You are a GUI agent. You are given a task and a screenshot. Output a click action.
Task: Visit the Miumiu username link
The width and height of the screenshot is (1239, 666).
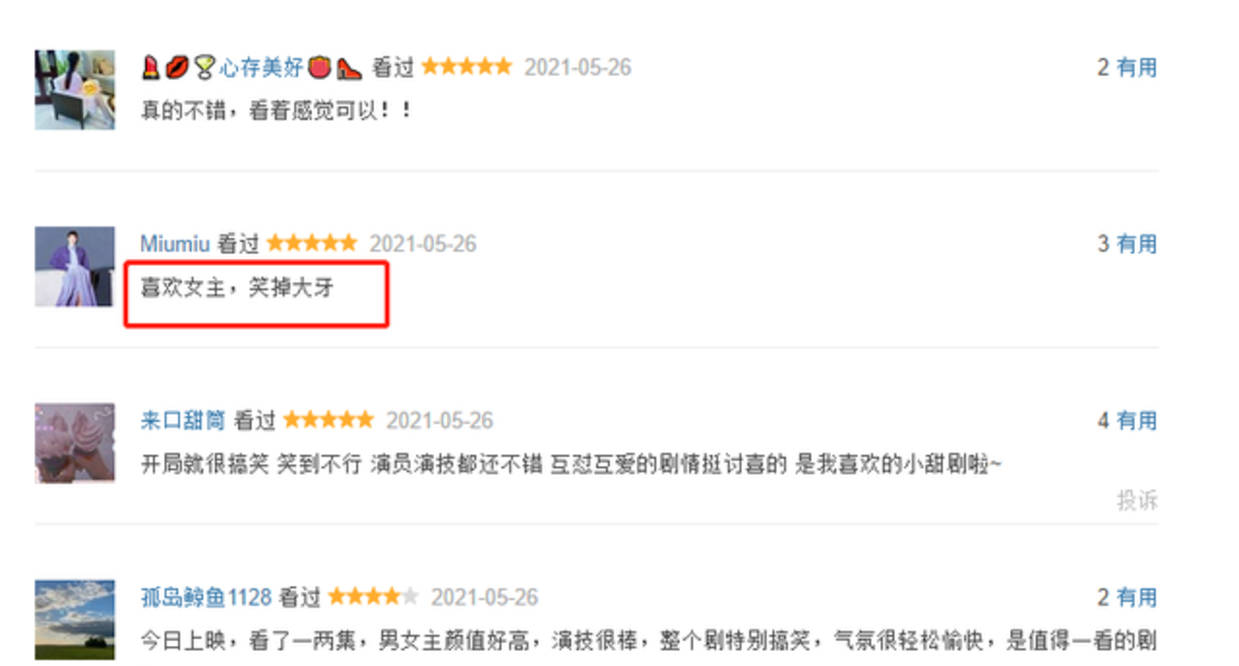pyautogui.click(x=175, y=244)
